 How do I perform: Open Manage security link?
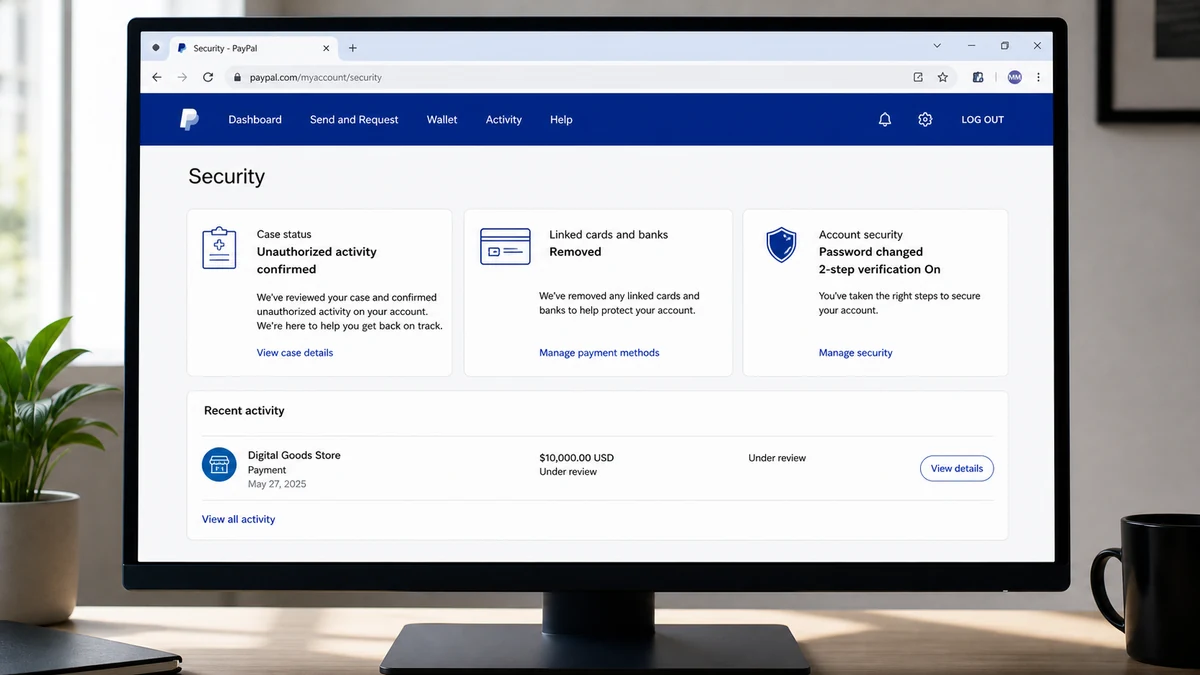(x=855, y=353)
